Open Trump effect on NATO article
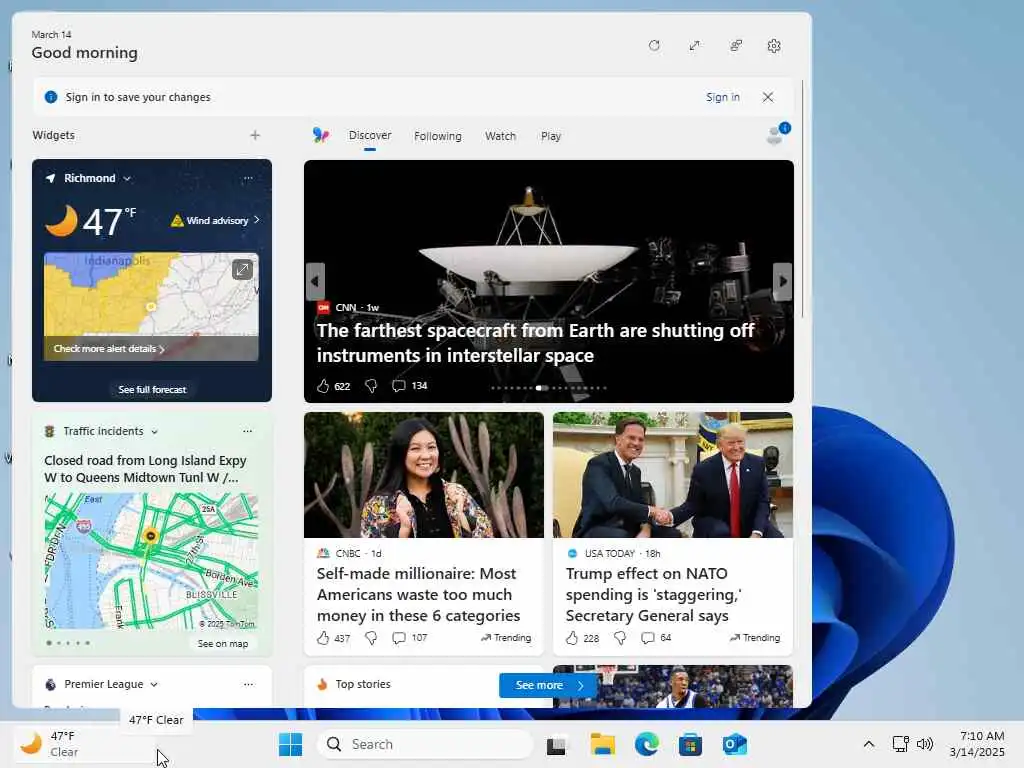This screenshot has height=768, width=1024. [654, 594]
